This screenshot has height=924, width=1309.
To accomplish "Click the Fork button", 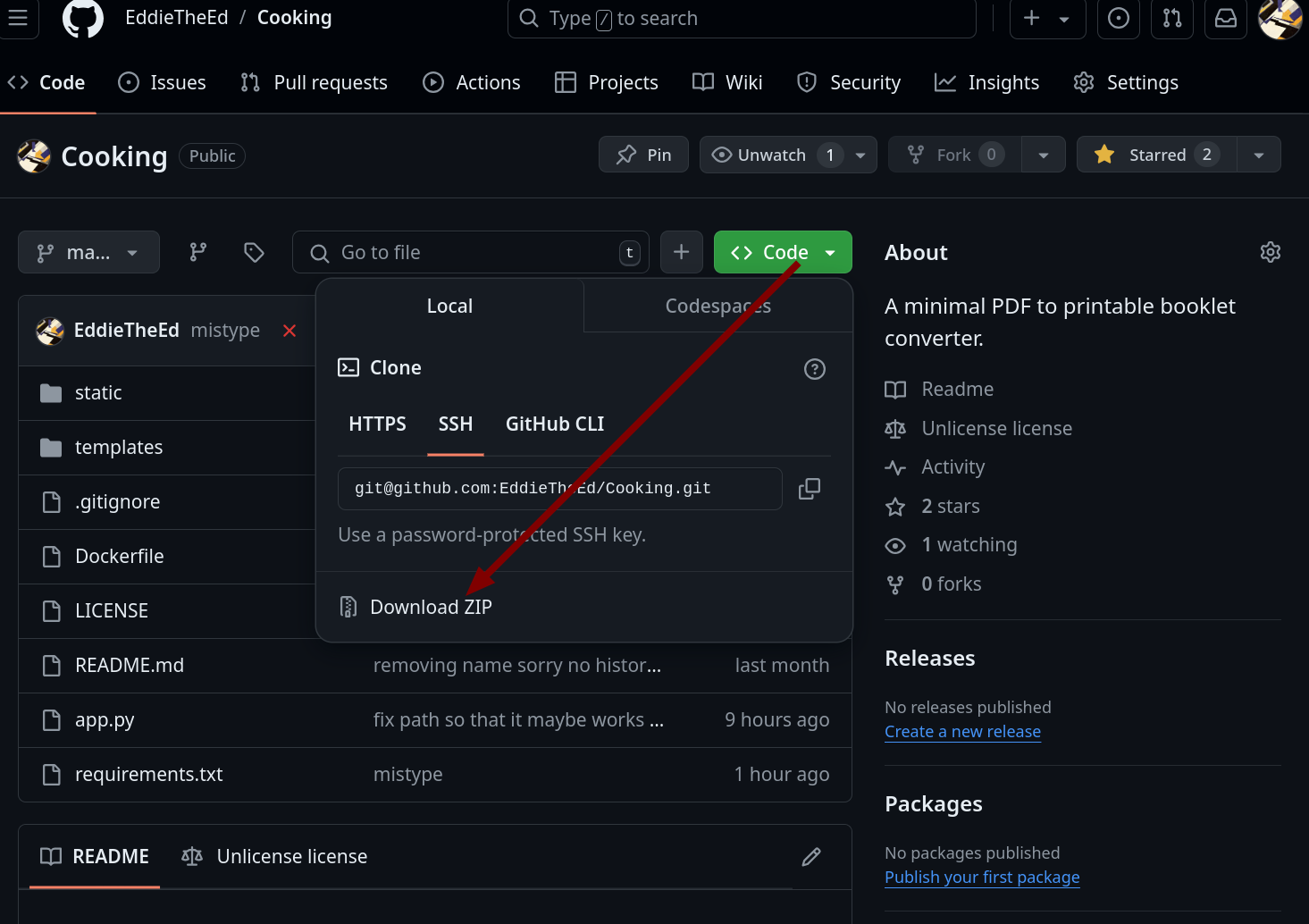I will pos(954,155).
